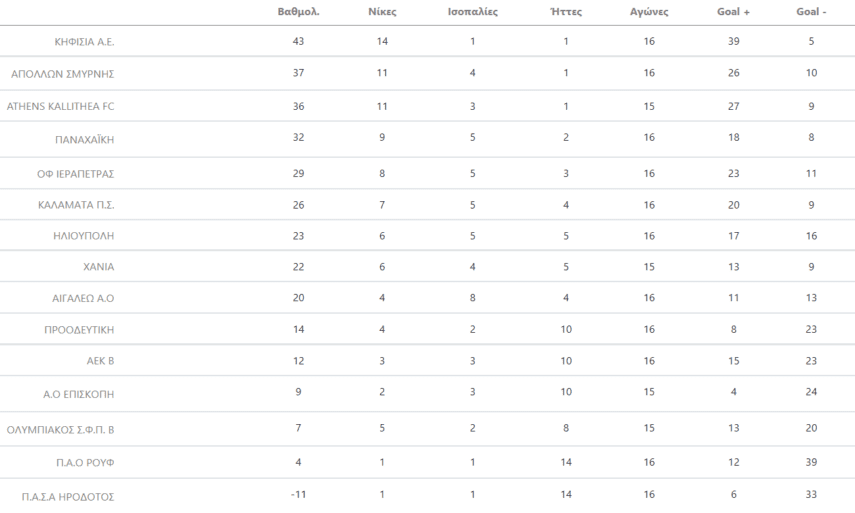This screenshot has height=513, width=855.
Task: Click the Goal + column header
Action: pyautogui.click(x=734, y=13)
